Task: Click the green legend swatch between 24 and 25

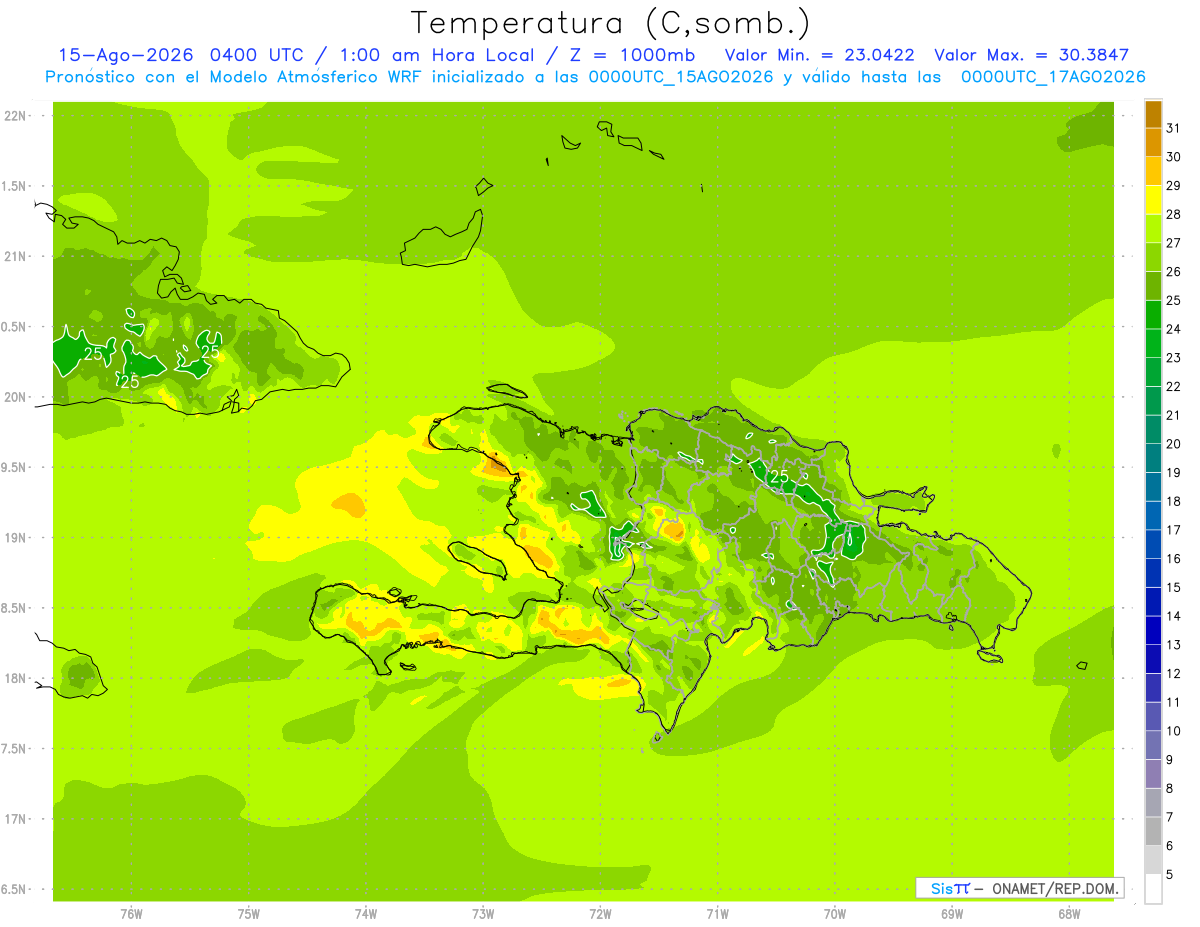Action: [1153, 314]
